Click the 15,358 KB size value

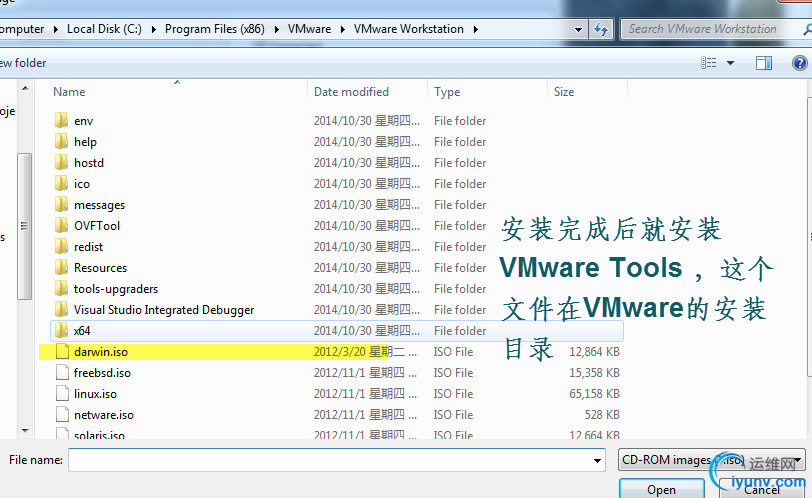click(x=594, y=373)
